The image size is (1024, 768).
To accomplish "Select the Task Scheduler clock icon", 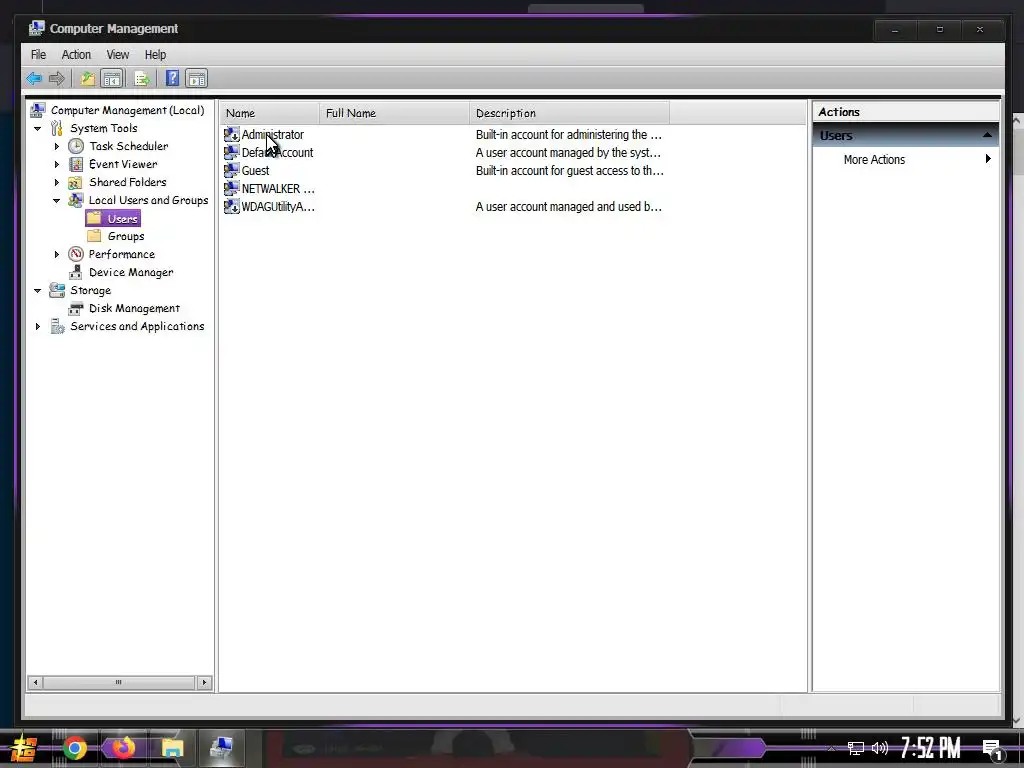I will pos(76,146).
